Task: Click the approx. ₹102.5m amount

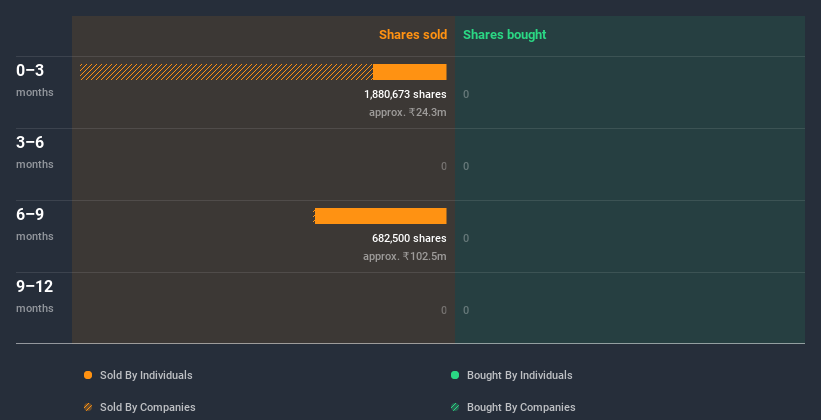Action: point(405,256)
